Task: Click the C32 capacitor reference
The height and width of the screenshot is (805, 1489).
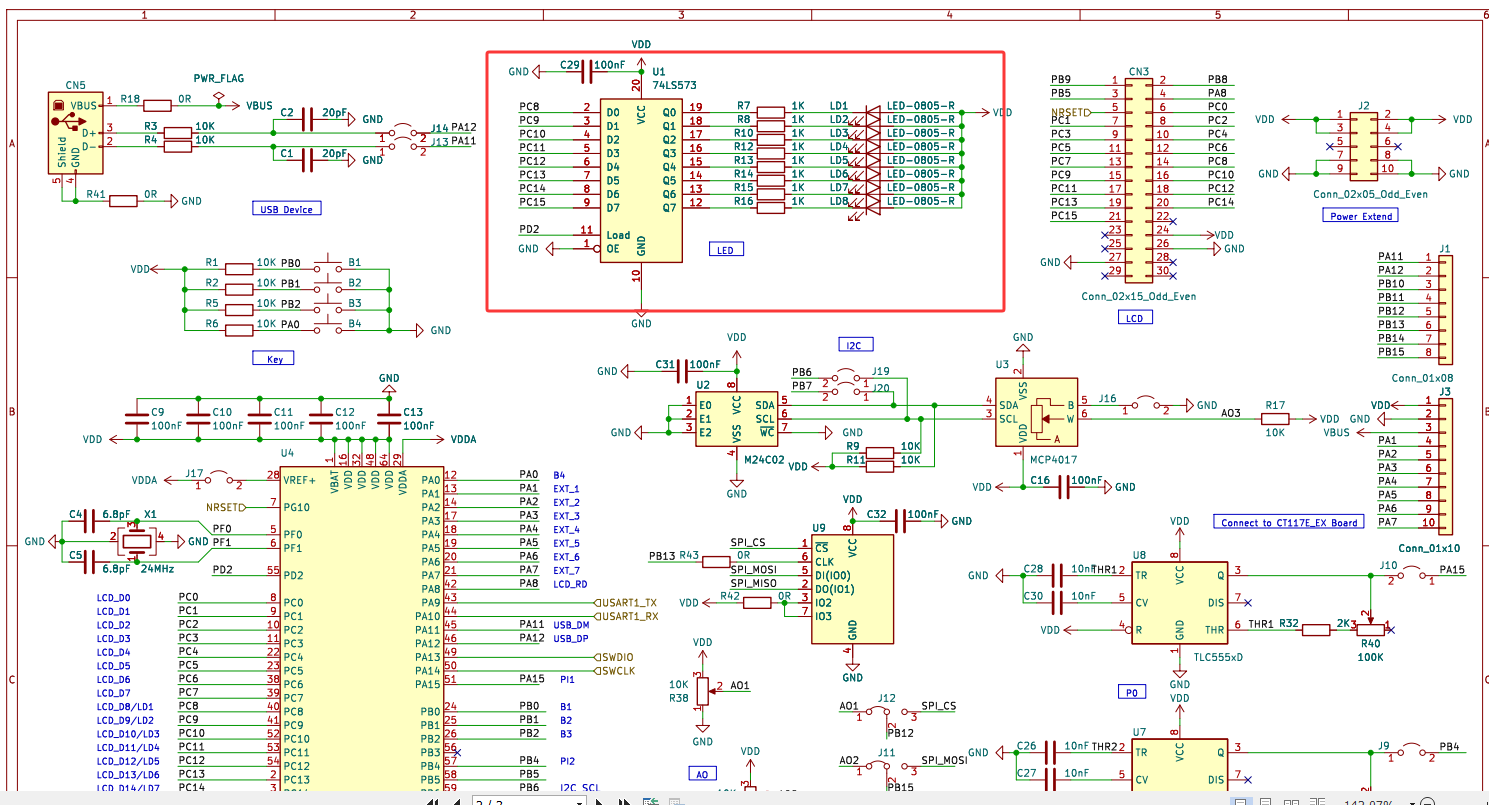Action: point(877,514)
